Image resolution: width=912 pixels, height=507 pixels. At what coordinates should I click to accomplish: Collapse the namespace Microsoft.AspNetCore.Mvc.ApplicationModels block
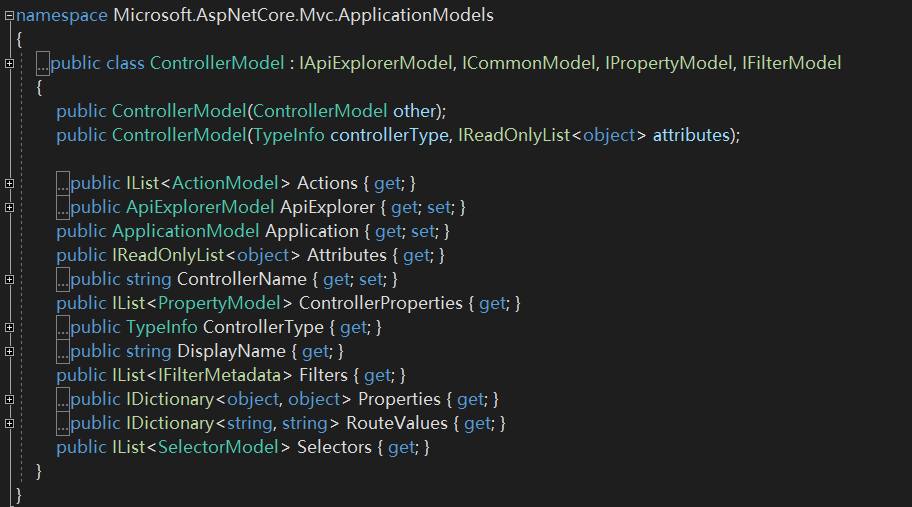[9, 16]
